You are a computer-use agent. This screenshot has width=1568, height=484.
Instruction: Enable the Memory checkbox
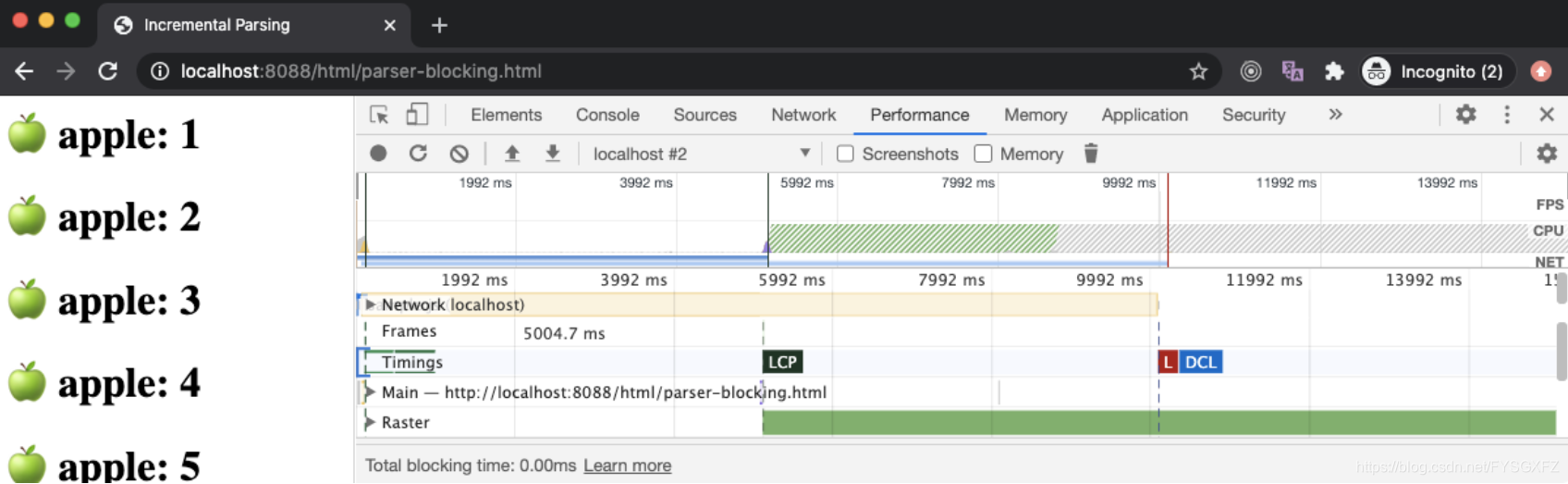(x=983, y=154)
